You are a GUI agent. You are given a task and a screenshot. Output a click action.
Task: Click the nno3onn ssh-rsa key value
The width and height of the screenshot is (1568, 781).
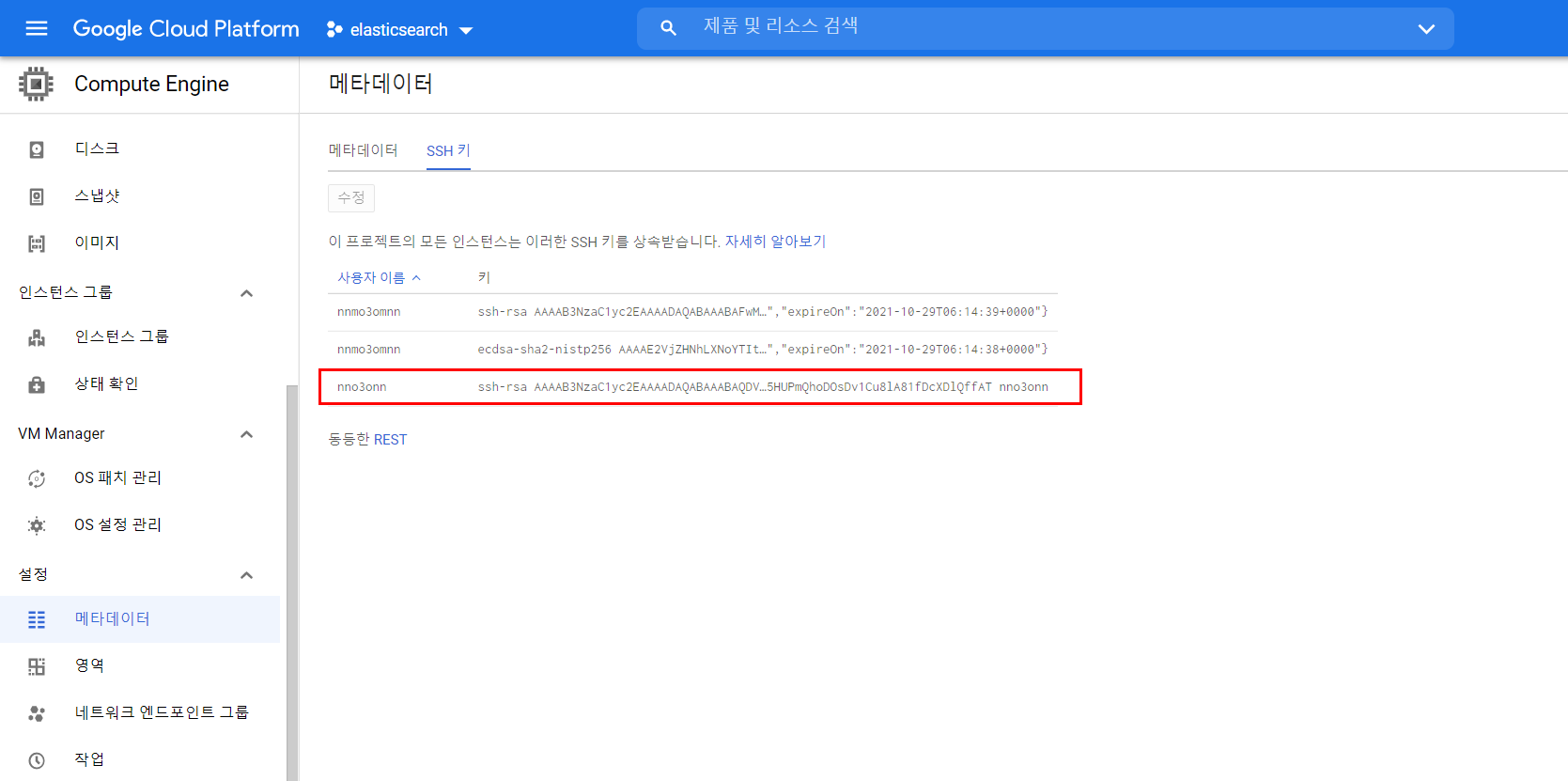click(763, 387)
